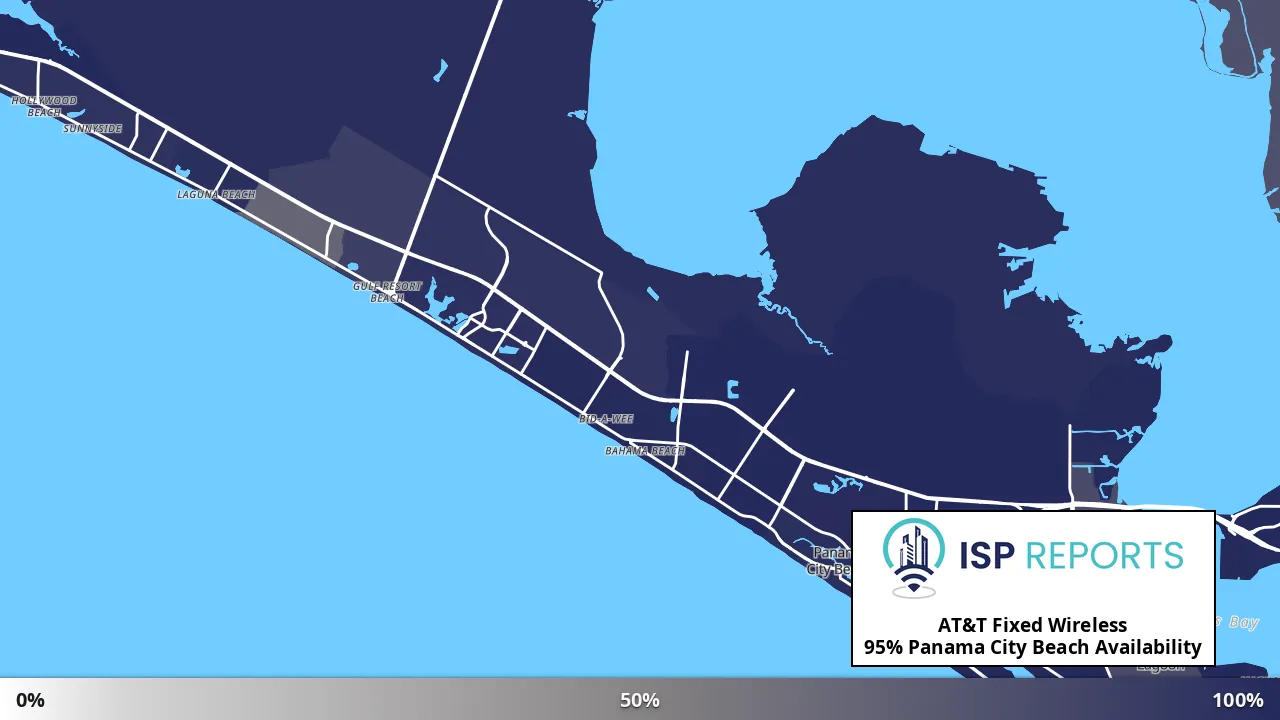Image resolution: width=1280 pixels, height=720 pixels.
Task: Click the 95% Panama City Beach Availability text
Action: (x=1032, y=647)
